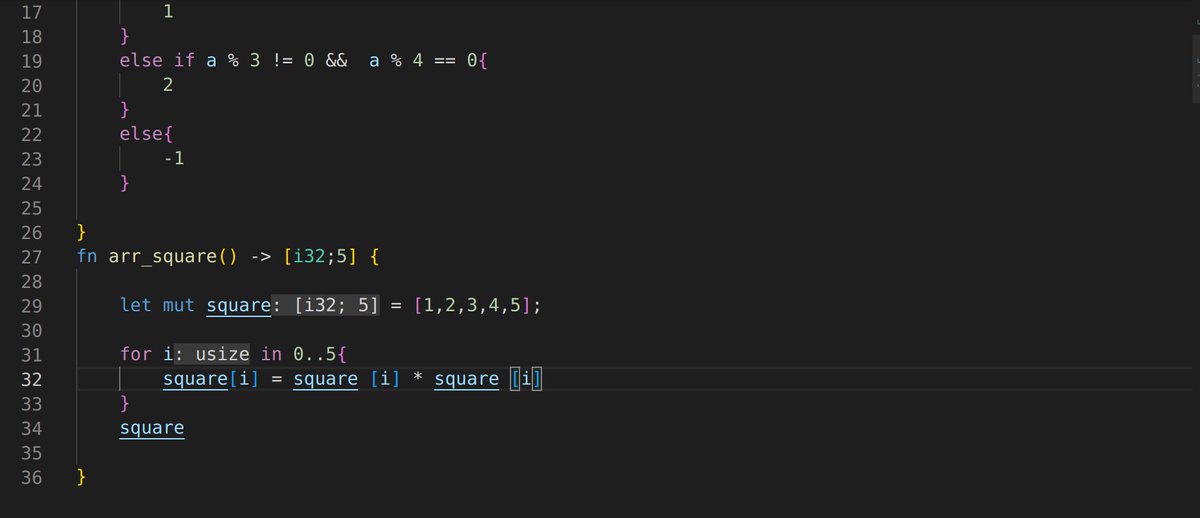Click line number 25 in the gutter
Viewport: 1200px width, 518px height.
click(x=31, y=208)
